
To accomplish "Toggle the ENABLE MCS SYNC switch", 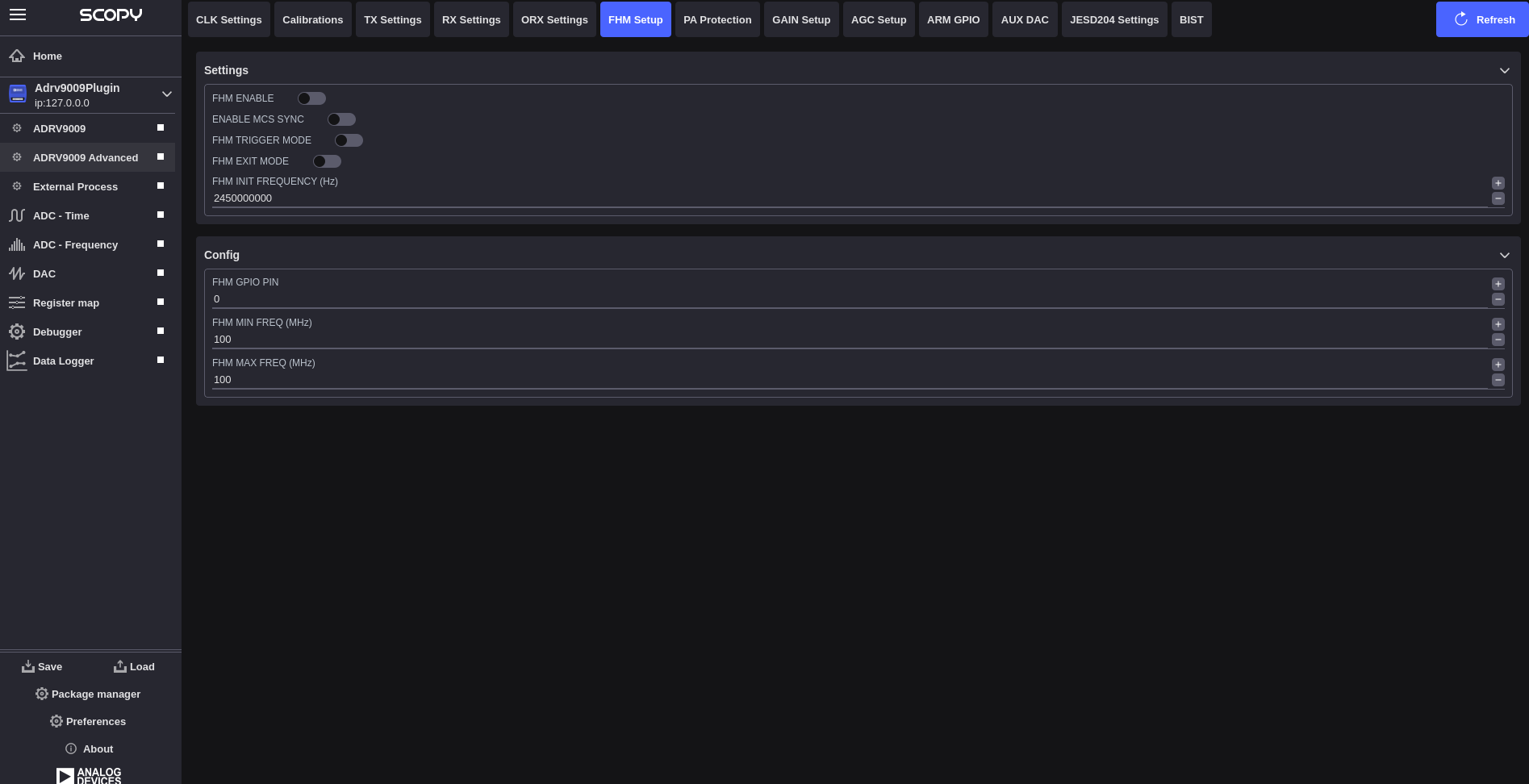I will coord(341,119).
